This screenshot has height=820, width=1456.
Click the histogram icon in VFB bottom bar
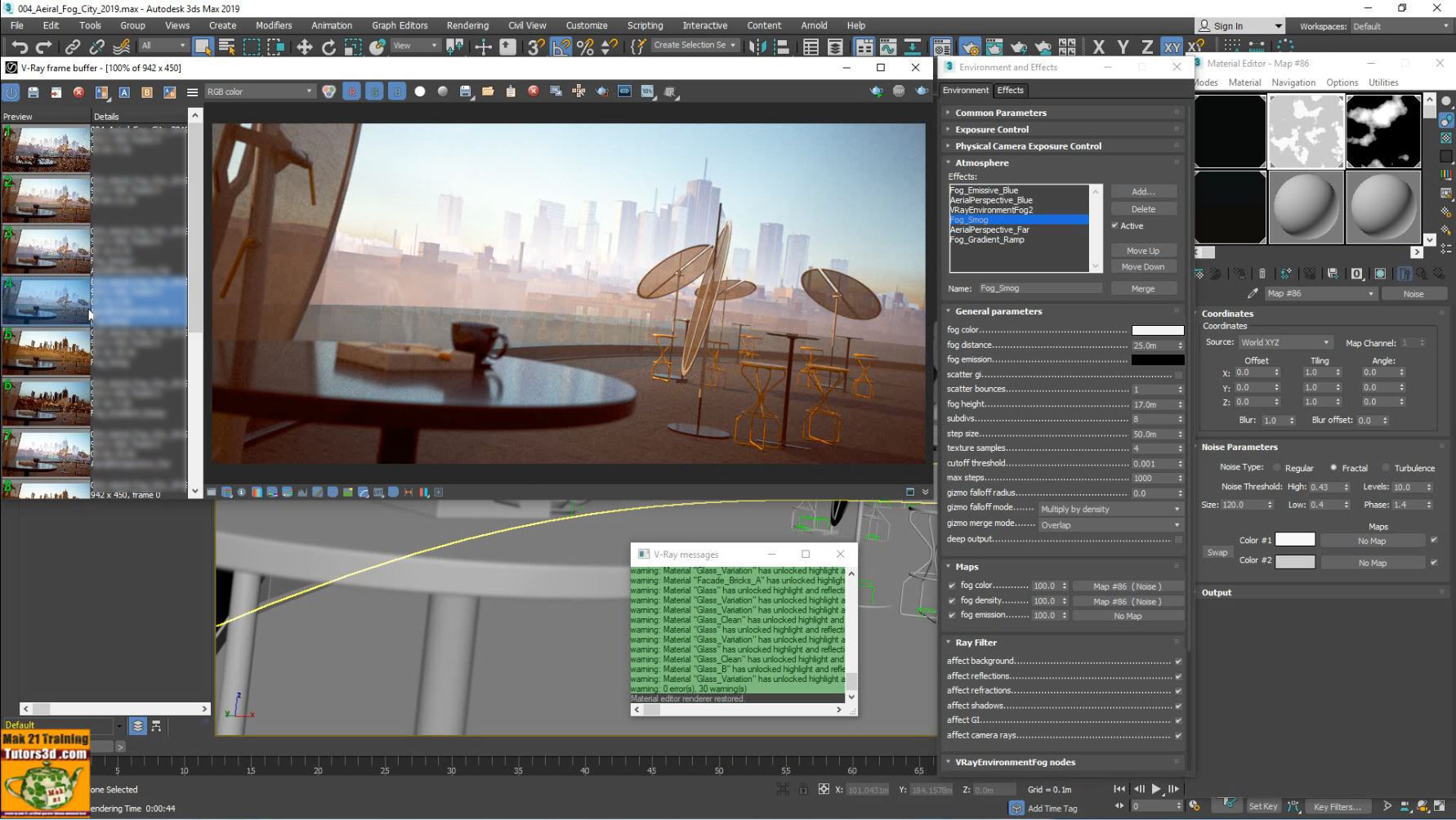(301, 492)
